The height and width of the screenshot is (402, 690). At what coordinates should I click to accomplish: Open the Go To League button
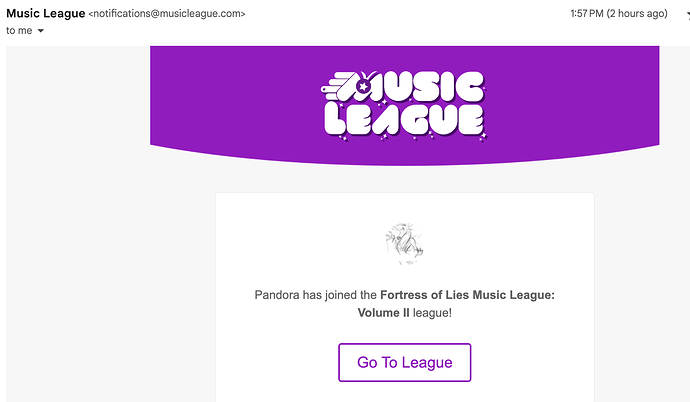pos(404,362)
